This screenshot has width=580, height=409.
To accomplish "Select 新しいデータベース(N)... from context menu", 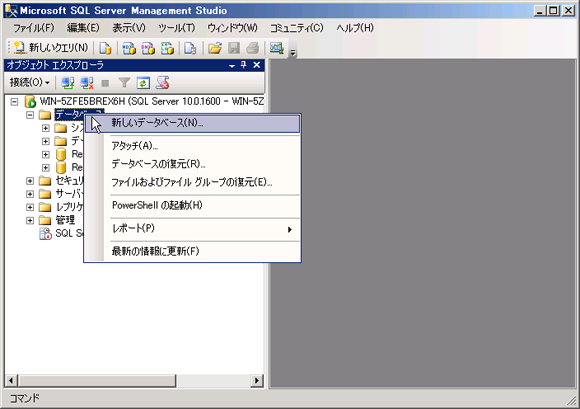I will [x=192, y=123].
